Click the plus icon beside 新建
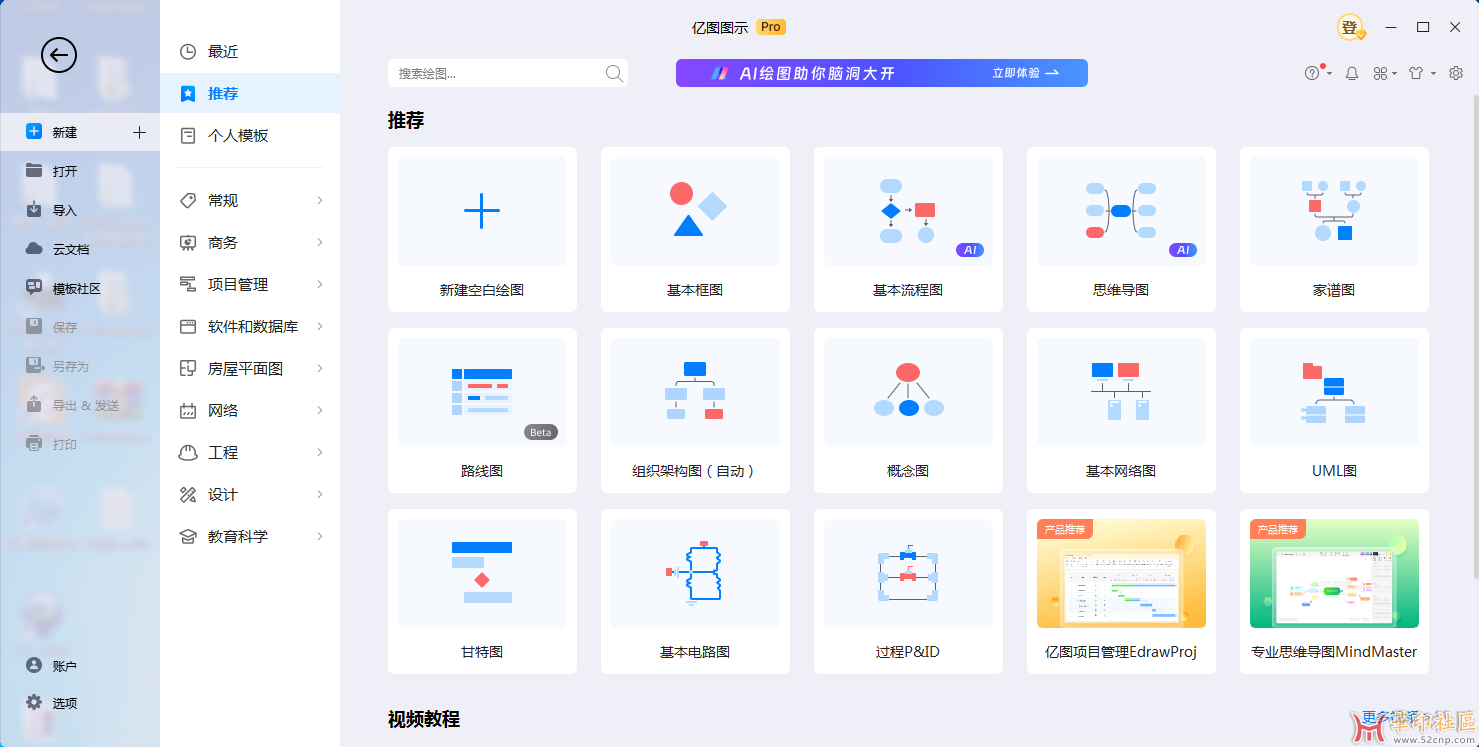 139,132
